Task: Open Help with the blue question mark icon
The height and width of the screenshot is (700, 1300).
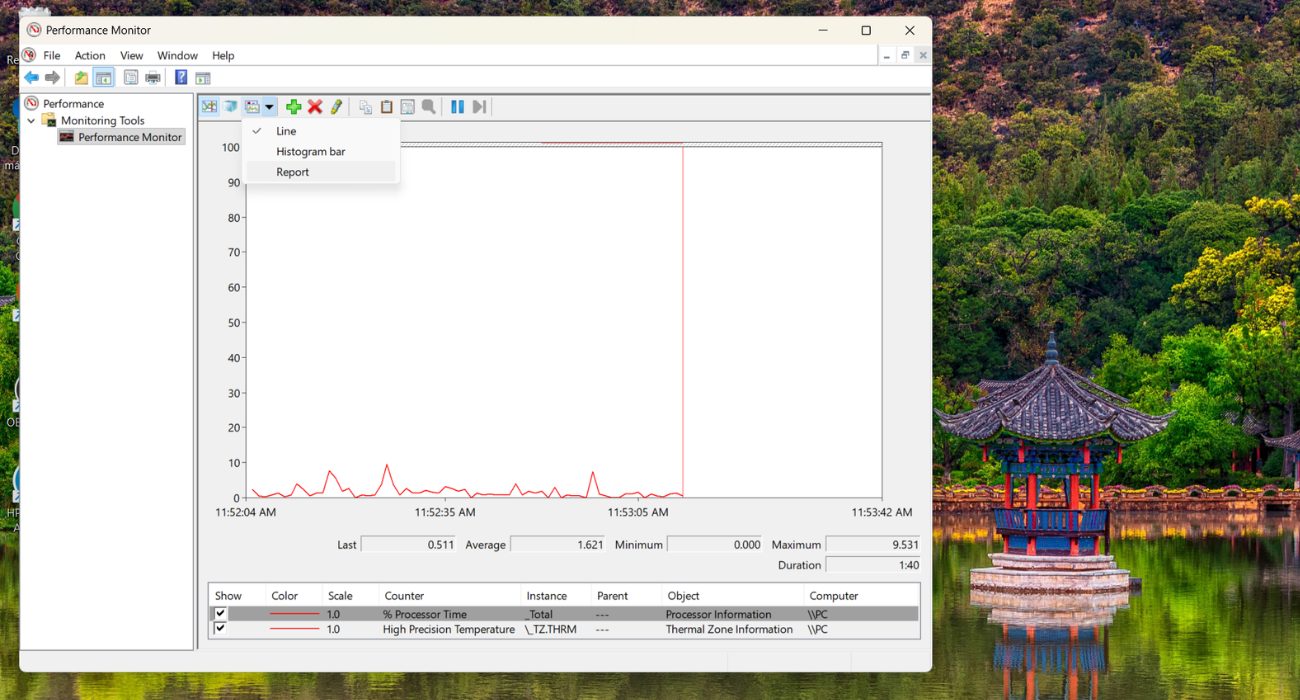Action: [181, 78]
